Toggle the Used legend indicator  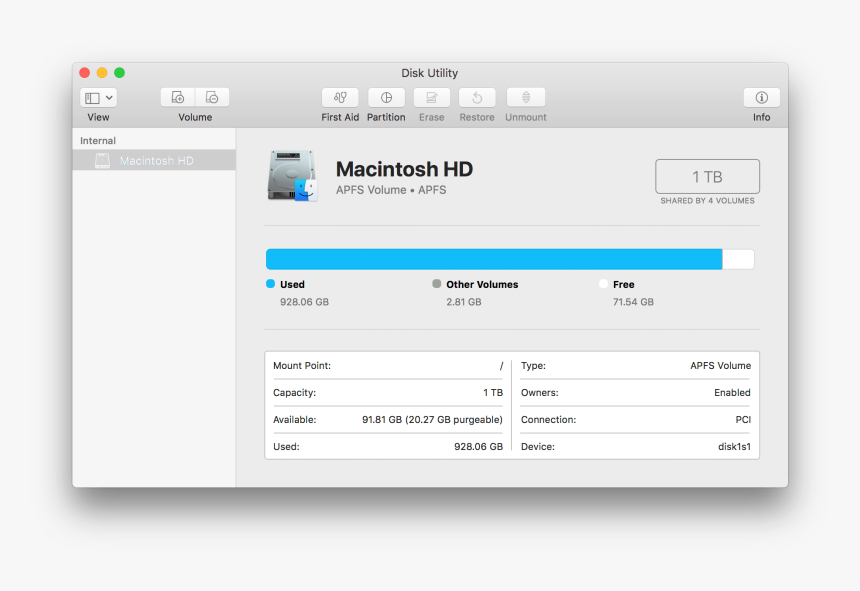pyautogui.click(x=268, y=284)
